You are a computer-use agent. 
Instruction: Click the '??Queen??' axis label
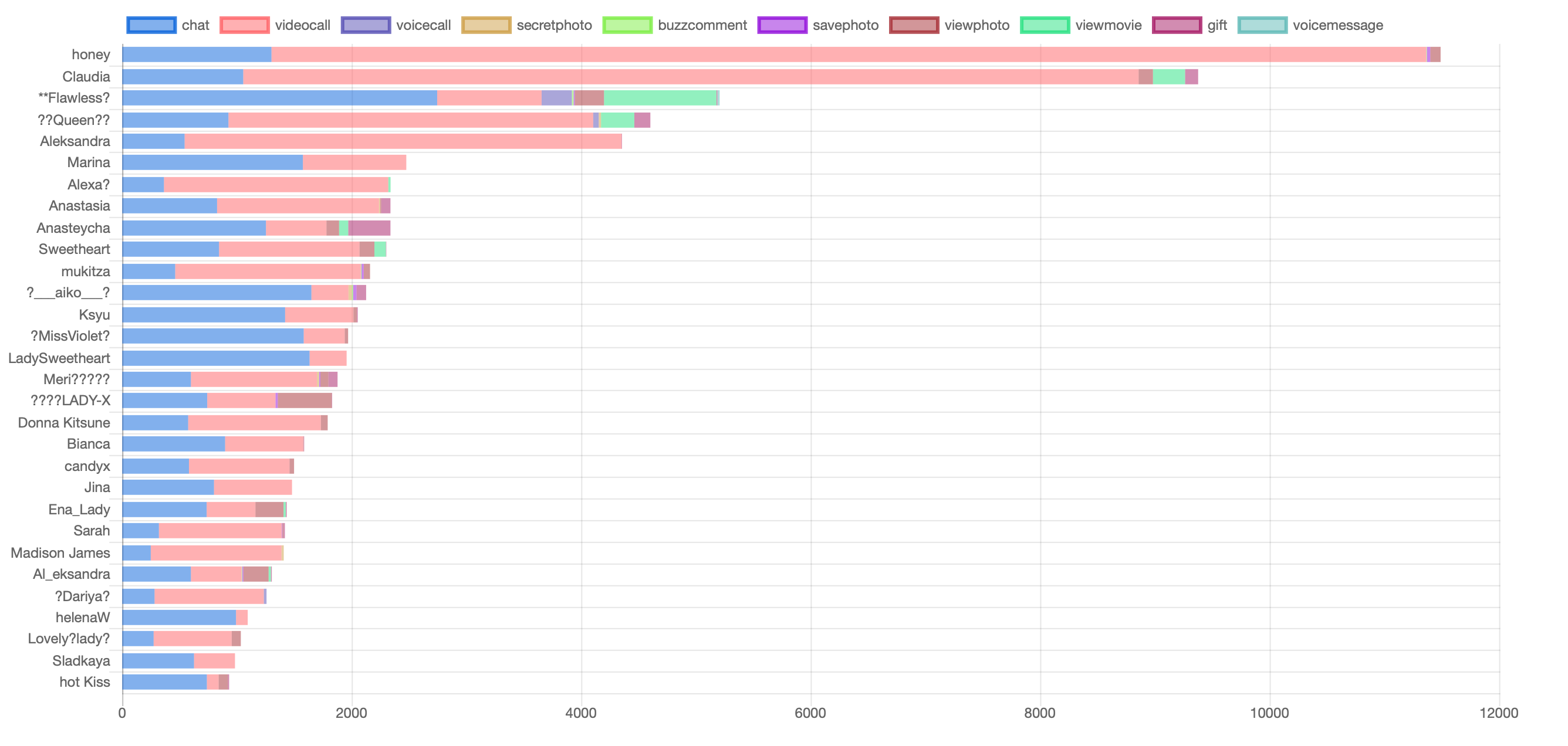[x=75, y=120]
